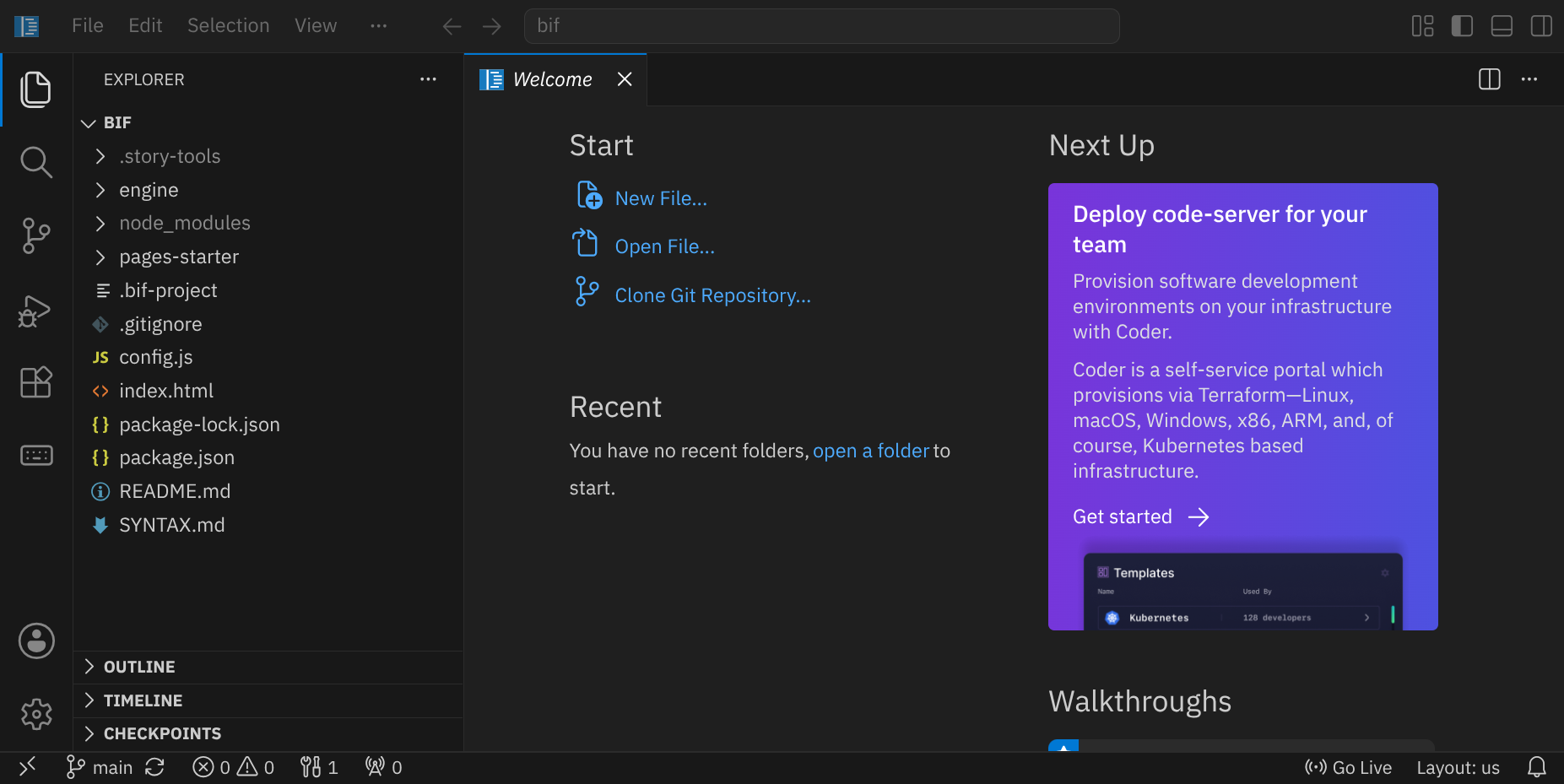This screenshot has width=1564, height=784.
Task: Toggle the Primary Side Bar
Action: click(1463, 26)
